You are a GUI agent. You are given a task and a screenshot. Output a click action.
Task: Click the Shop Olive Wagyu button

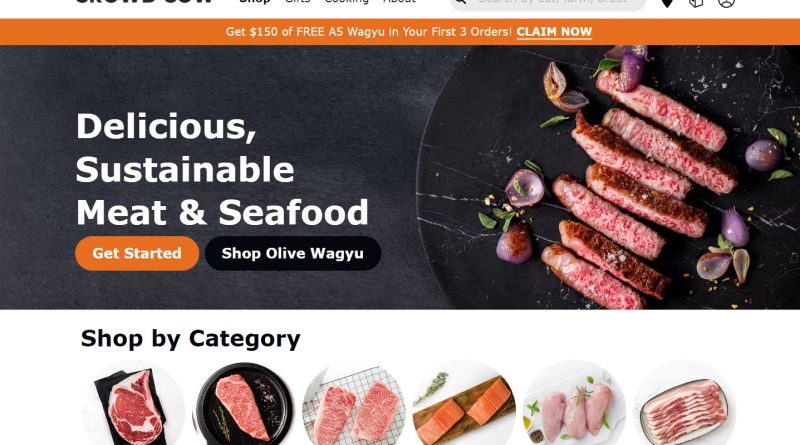click(x=293, y=253)
